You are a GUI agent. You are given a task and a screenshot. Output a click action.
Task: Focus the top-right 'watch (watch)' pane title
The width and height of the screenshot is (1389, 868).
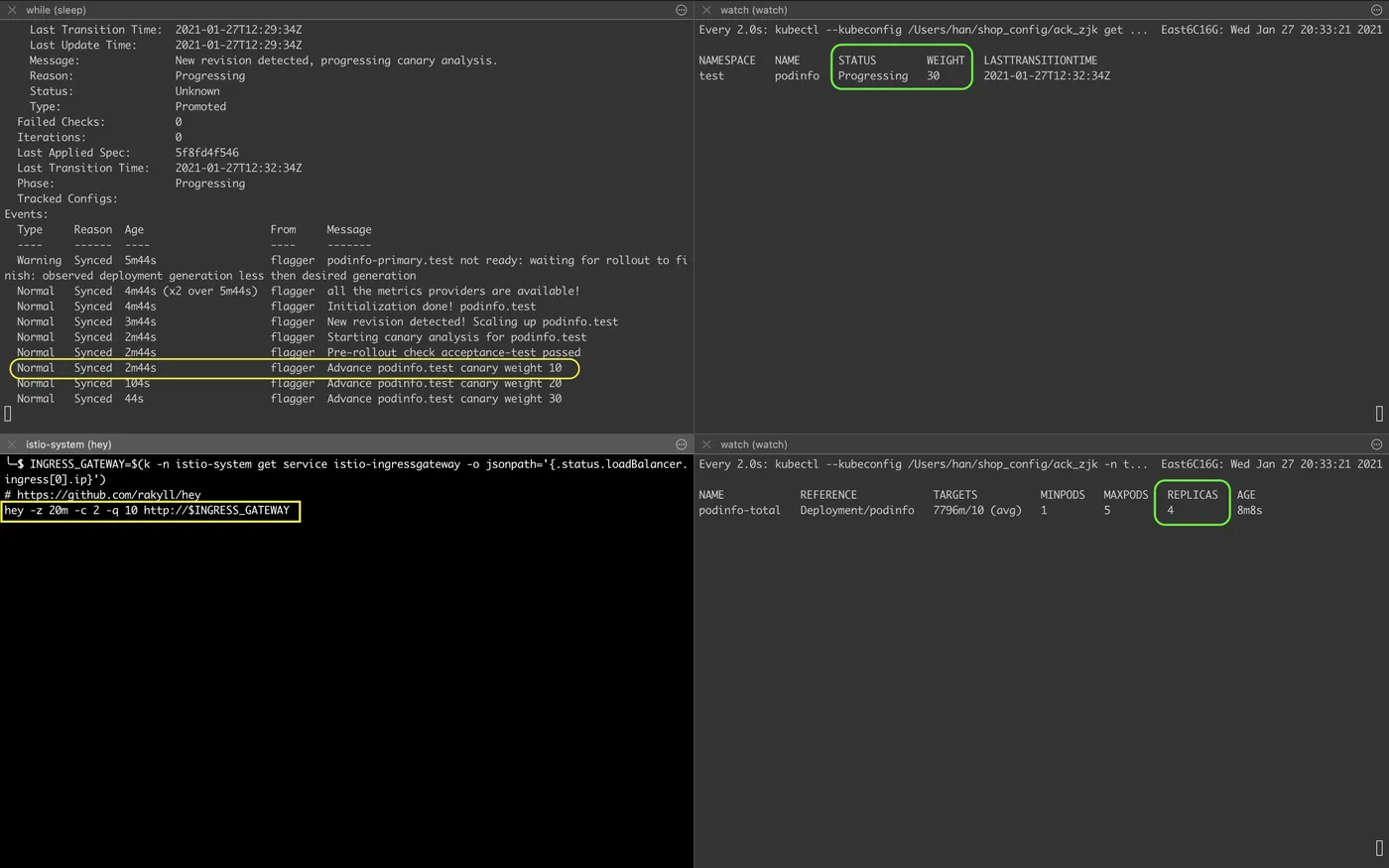click(x=753, y=10)
